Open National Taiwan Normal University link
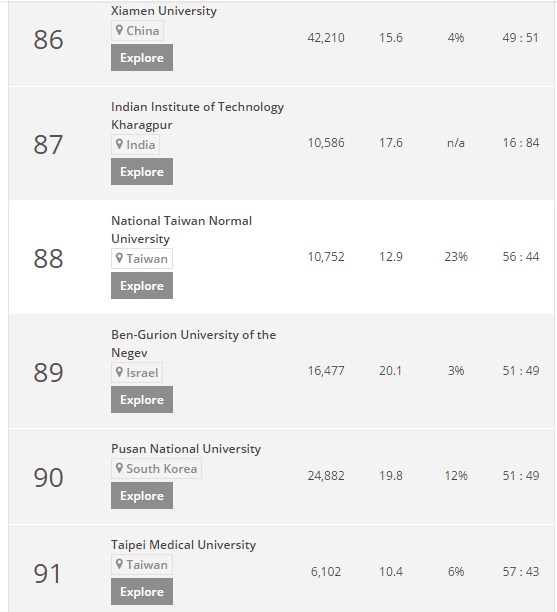This screenshot has height=612, width=557. point(182,230)
